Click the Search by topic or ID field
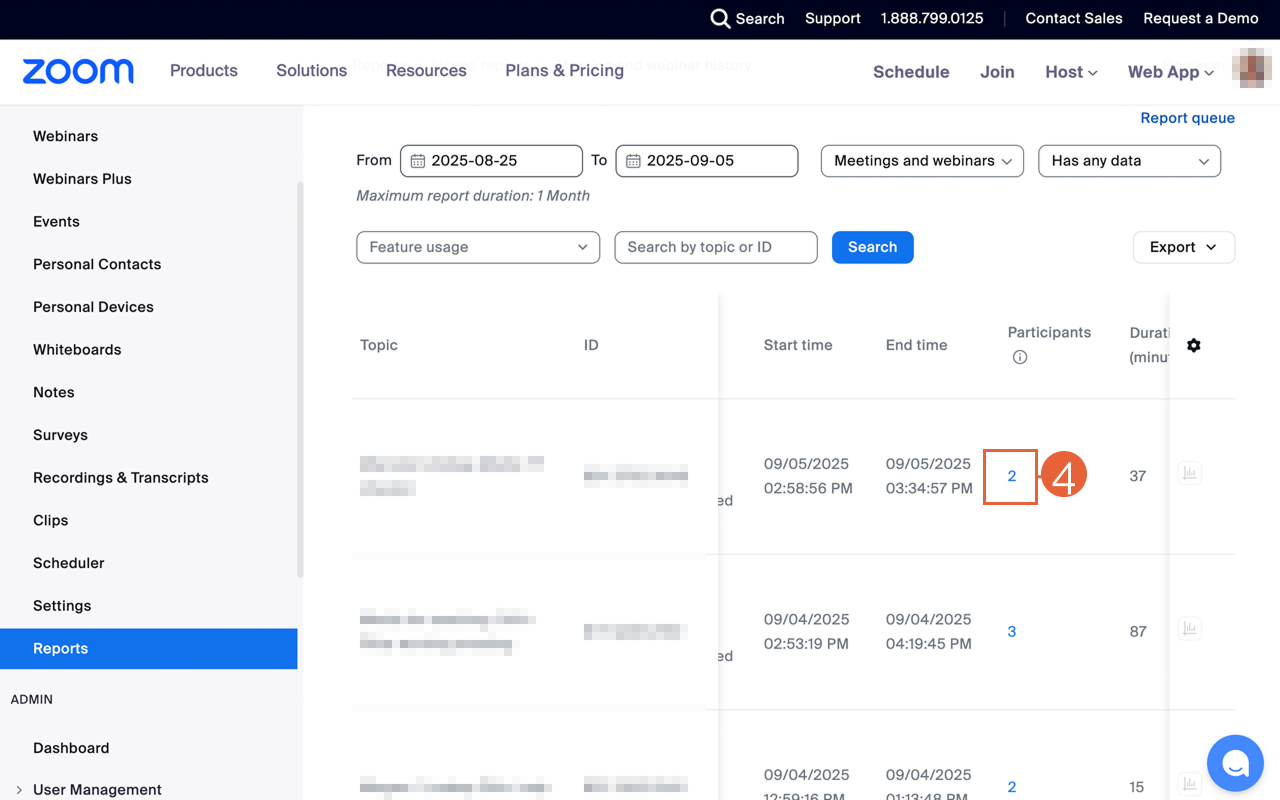 [715, 247]
